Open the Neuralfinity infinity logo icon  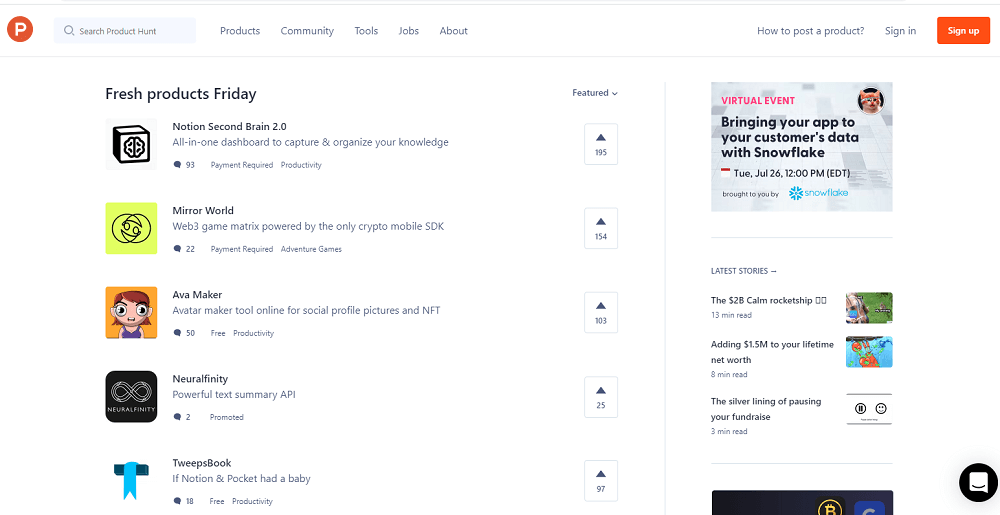point(131,396)
